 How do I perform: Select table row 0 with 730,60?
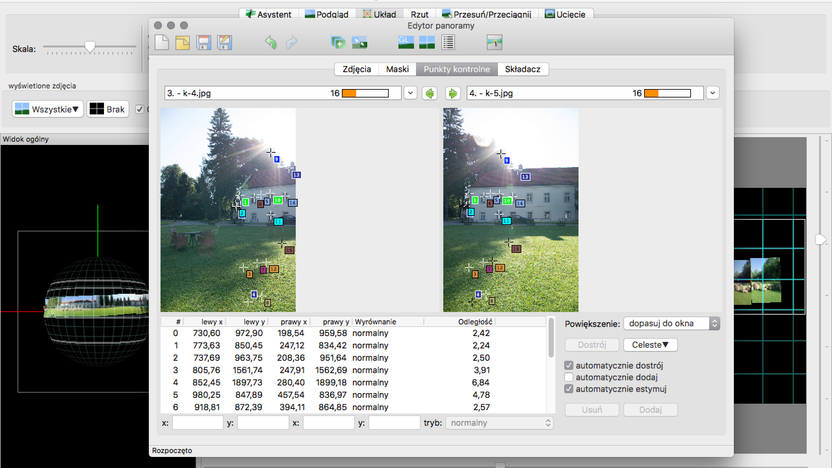coord(353,333)
